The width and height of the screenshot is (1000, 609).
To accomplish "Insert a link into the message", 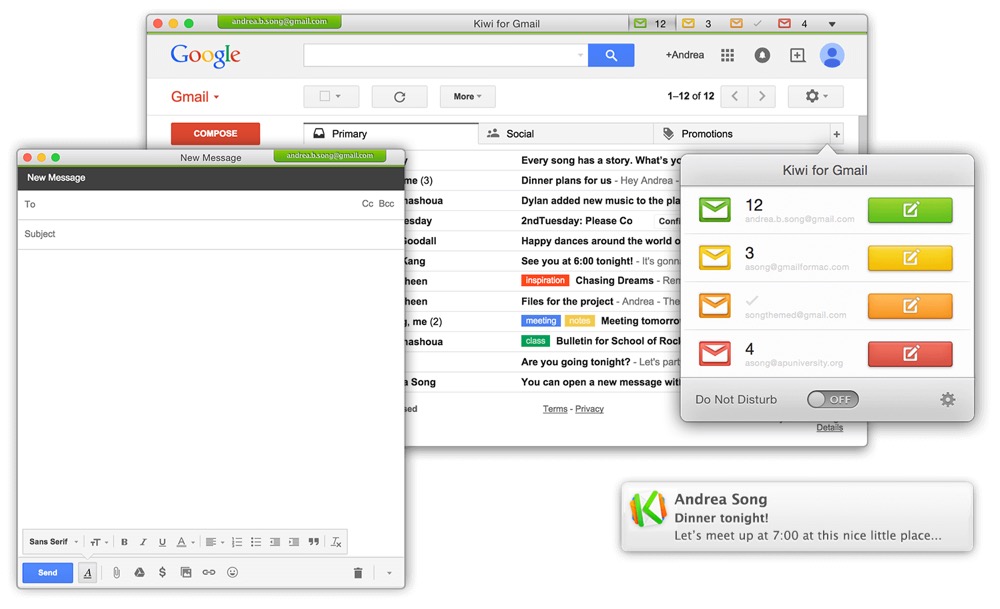I will [x=209, y=573].
